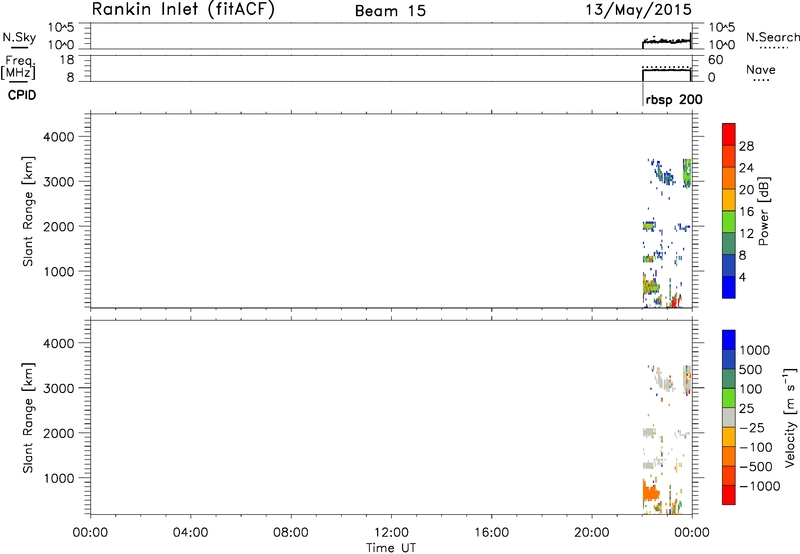Select the "16:00" time tick label
The height and width of the screenshot is (554, 800).
click(491, 533)
